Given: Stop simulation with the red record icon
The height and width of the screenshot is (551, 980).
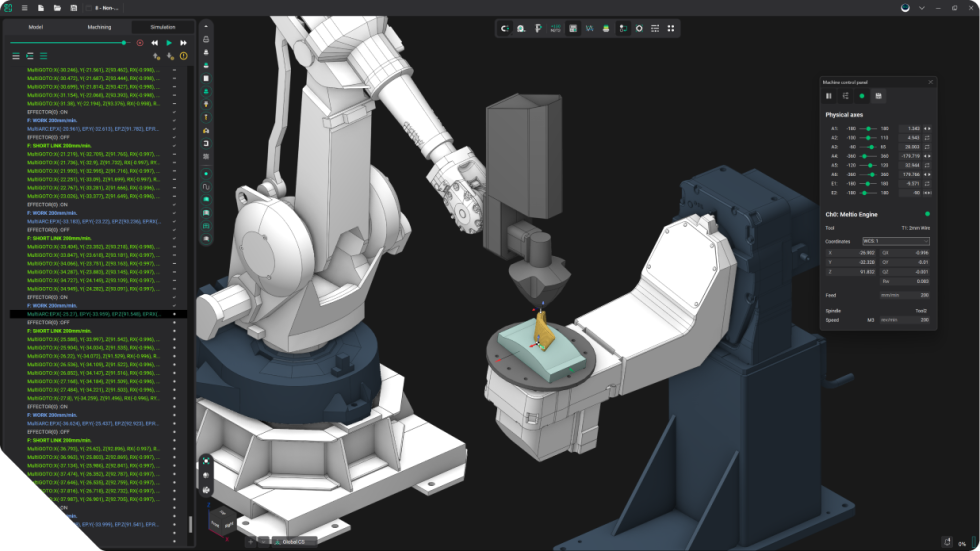Looking at the screenshot, I should pos(140,43).
